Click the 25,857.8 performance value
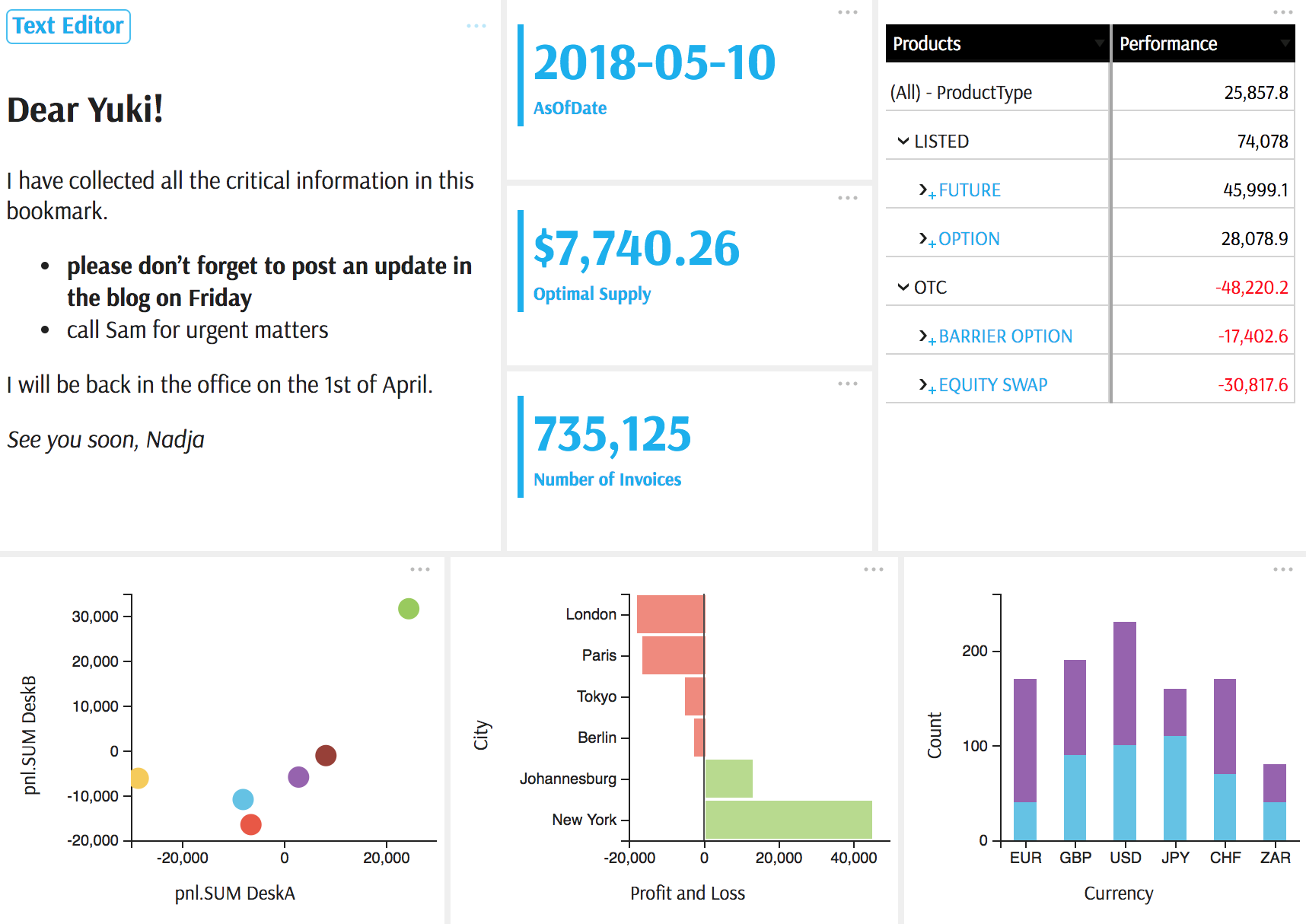 click(1256, 93)
